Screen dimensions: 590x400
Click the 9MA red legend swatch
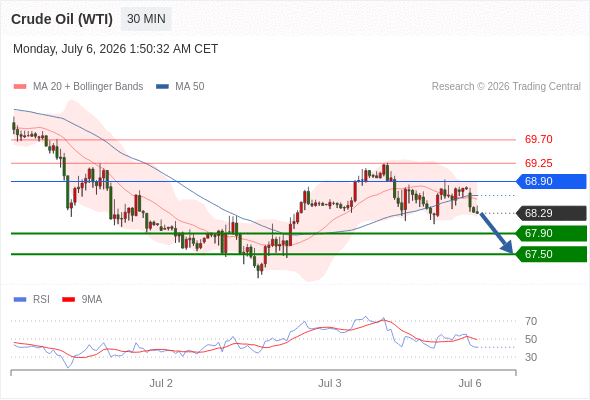(x=68, y=300)
